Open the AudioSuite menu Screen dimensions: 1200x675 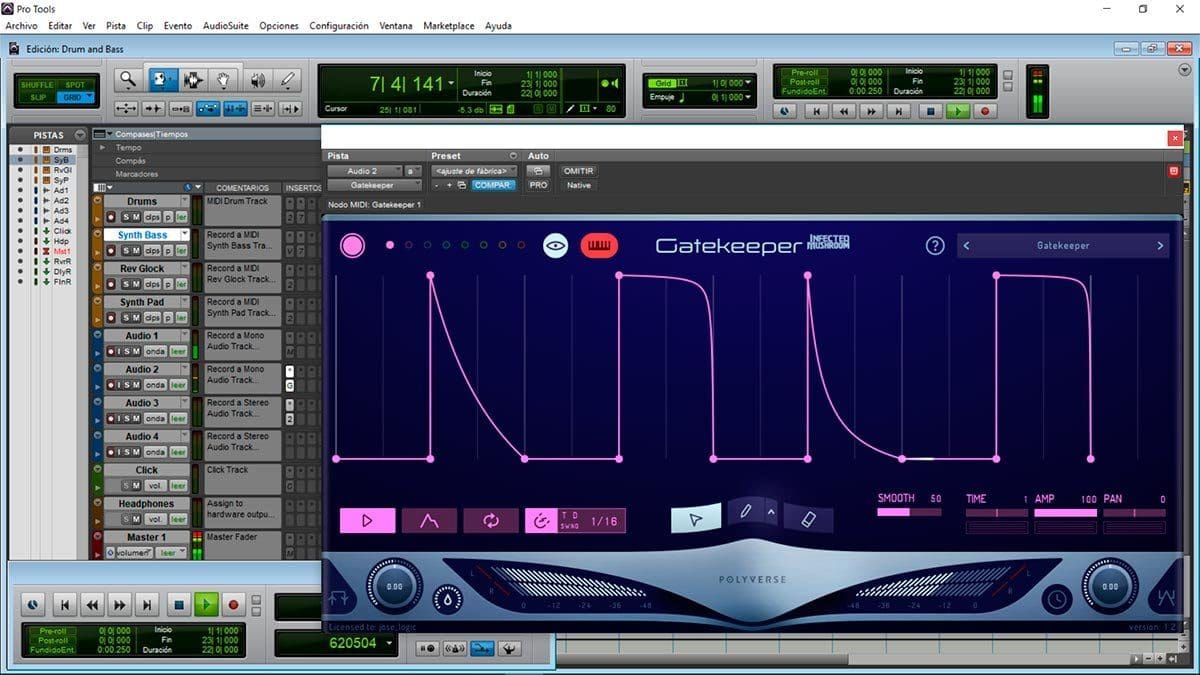(226, 26)
